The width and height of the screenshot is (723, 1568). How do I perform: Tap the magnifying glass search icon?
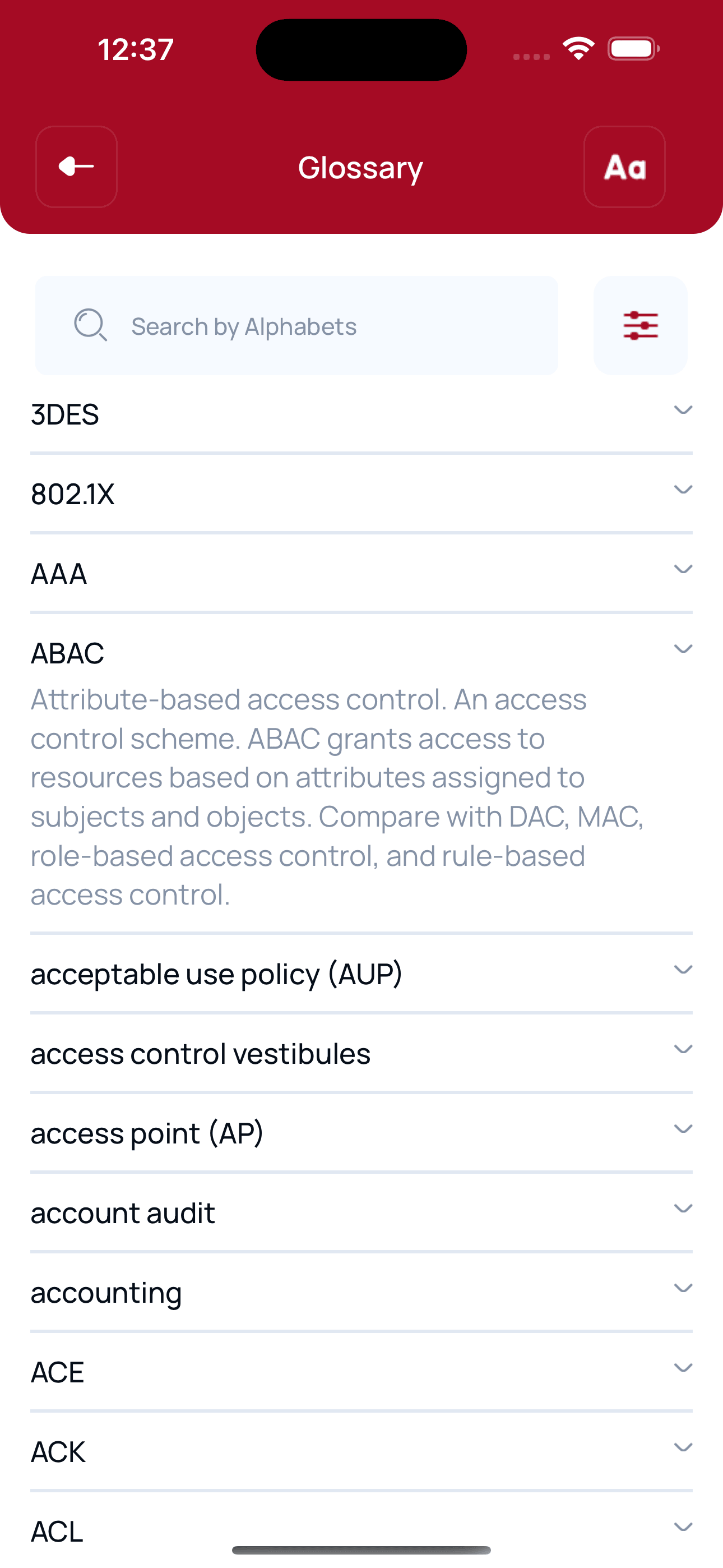(90, 325)
